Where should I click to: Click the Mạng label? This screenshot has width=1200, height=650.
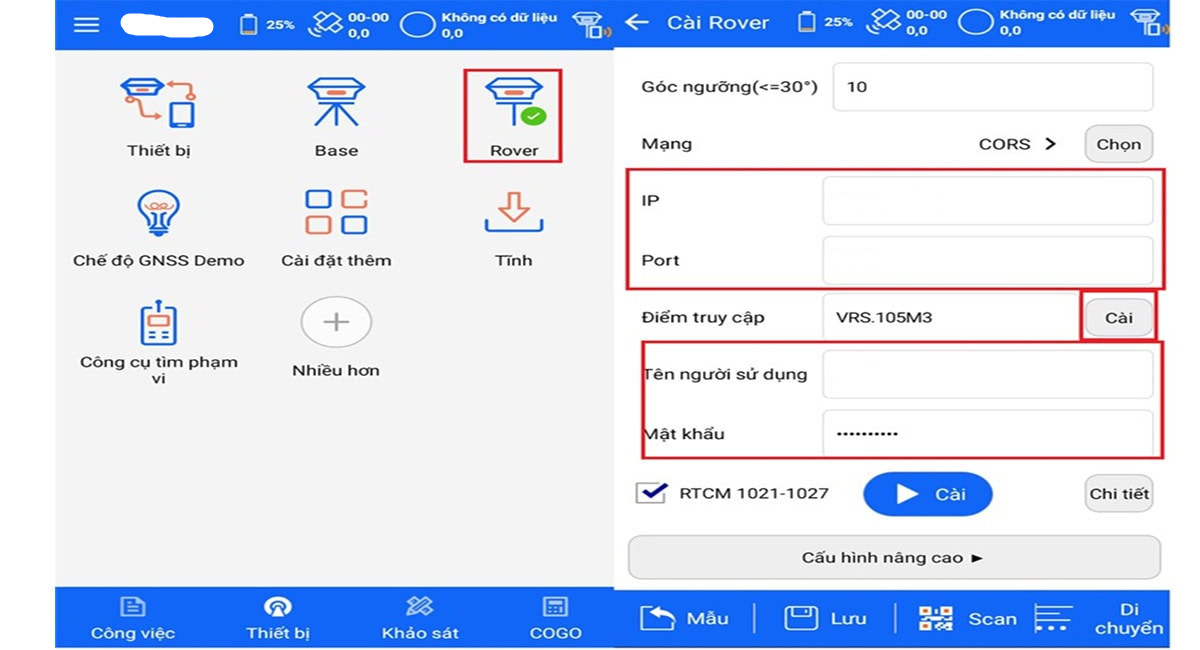point(667,144)
